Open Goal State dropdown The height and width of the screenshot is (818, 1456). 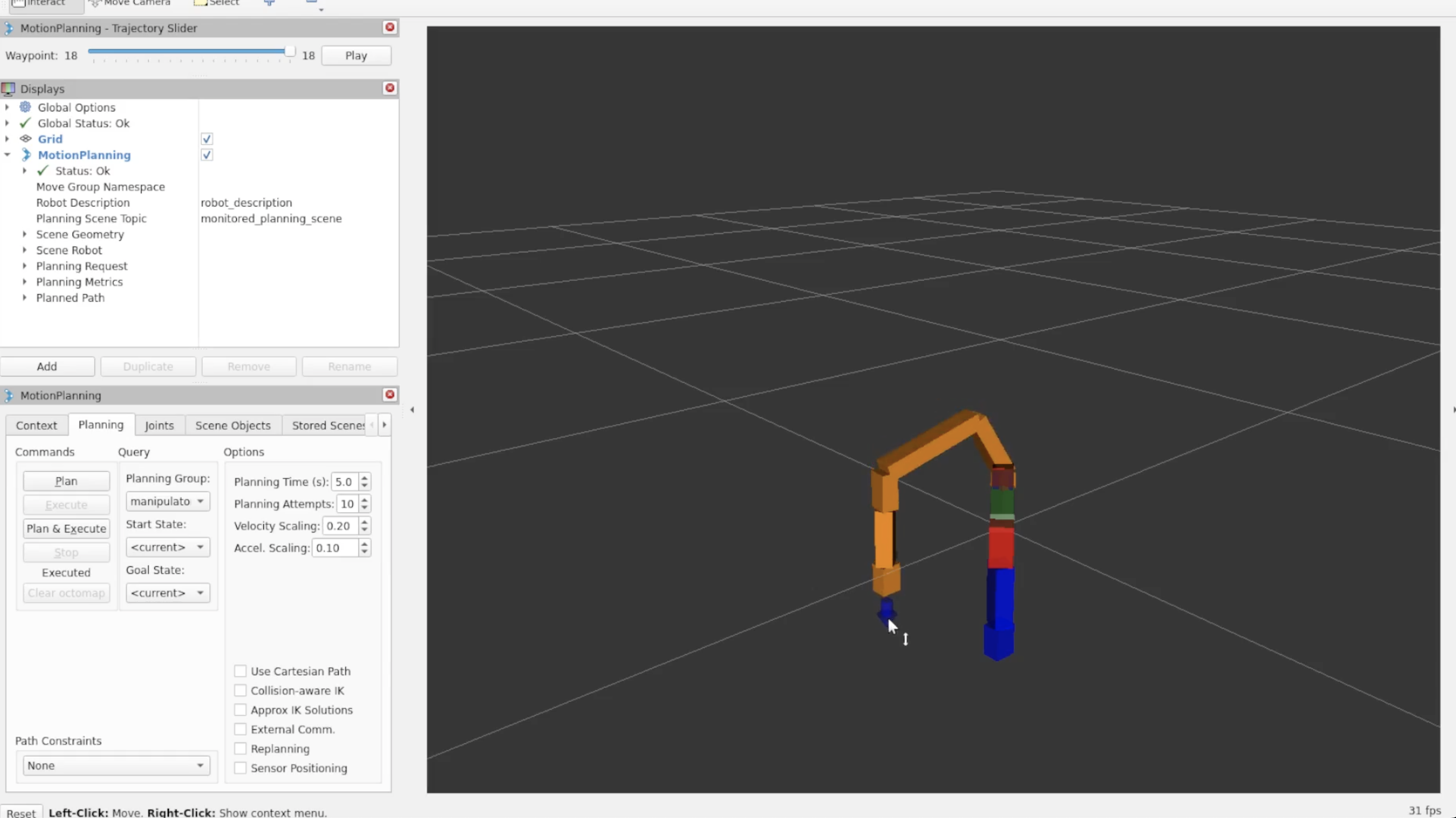[167, 593]
